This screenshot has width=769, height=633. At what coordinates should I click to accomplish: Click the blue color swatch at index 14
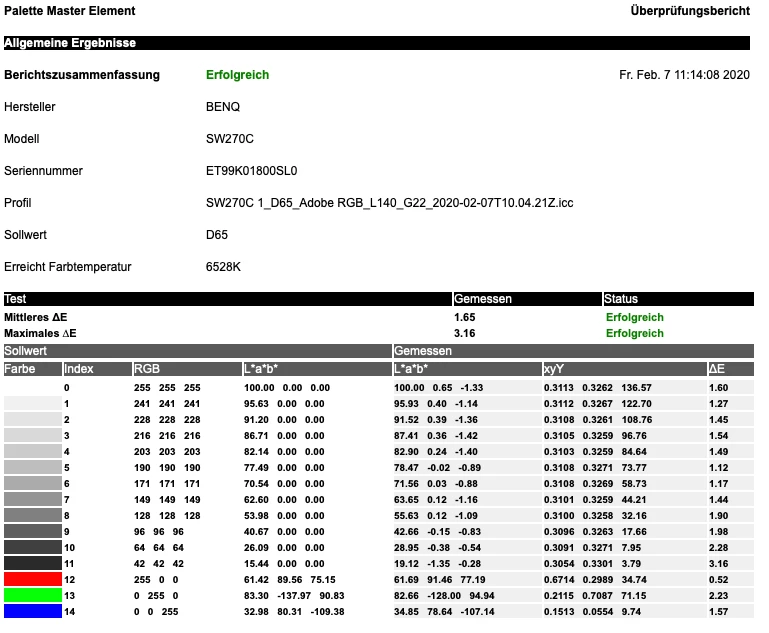coord(33,611)
